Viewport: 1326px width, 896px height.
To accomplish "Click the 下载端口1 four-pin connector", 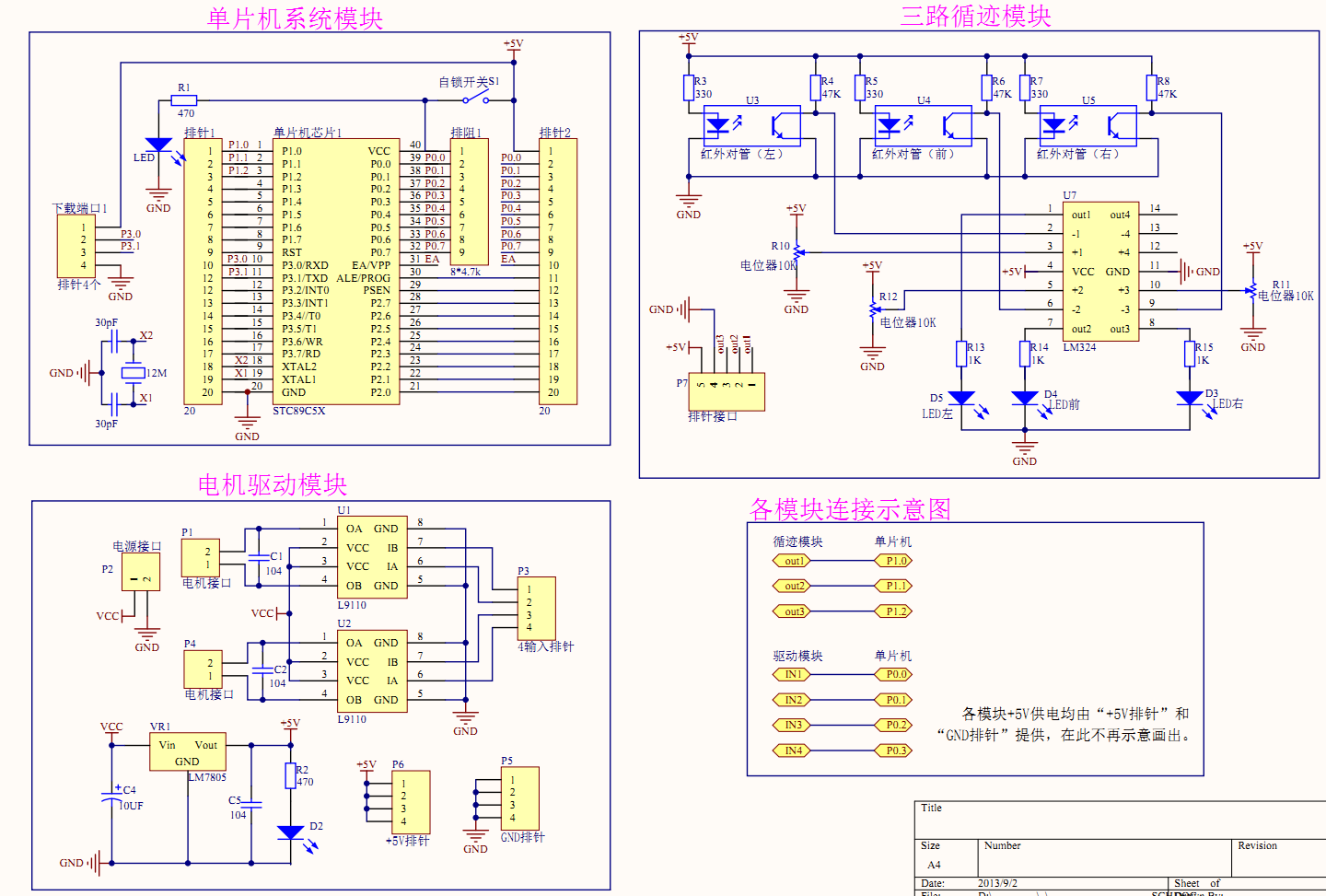I will click(76, 246).
